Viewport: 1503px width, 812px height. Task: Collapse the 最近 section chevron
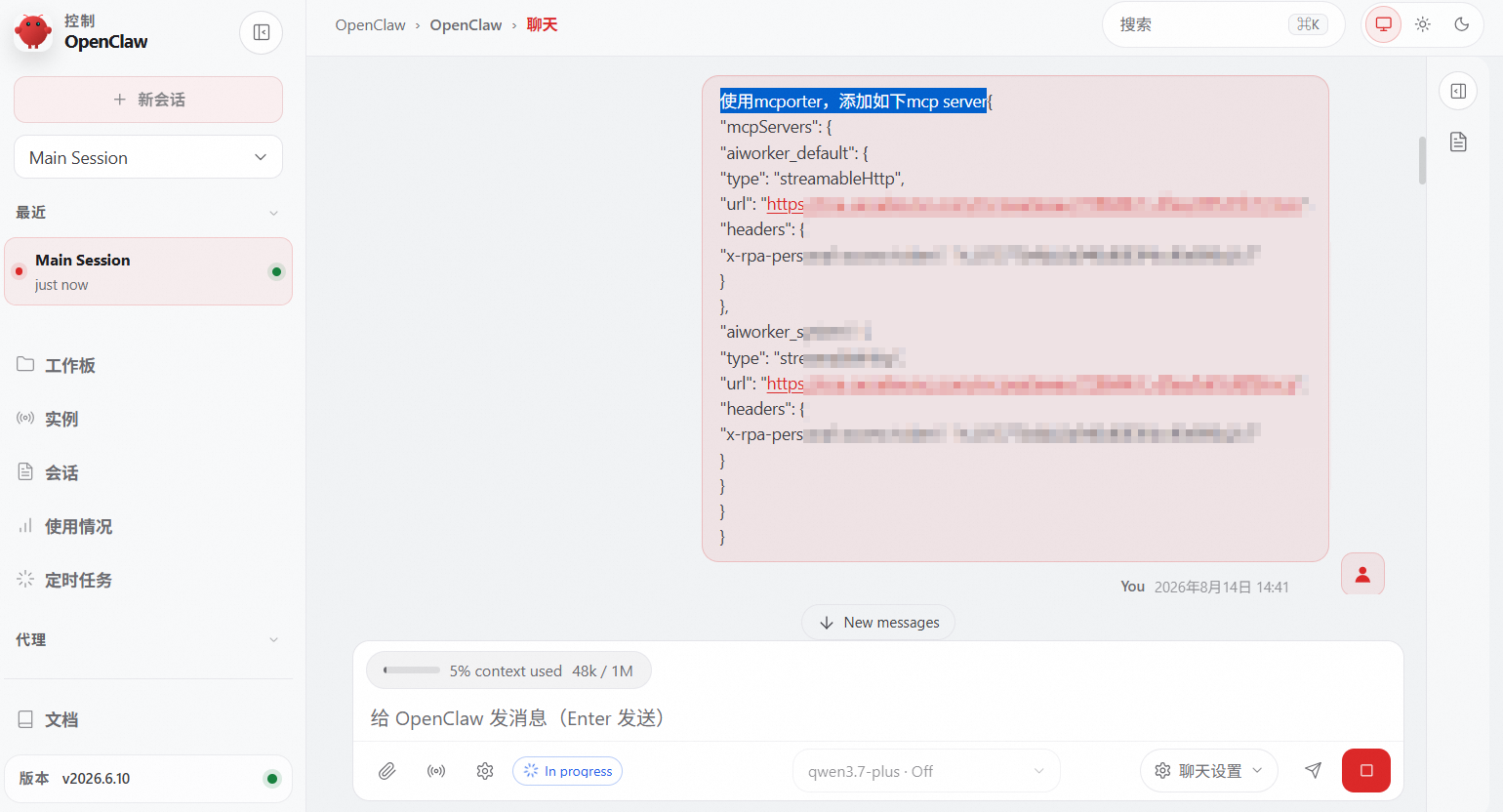pyautogui.click(x=273, y=213)
